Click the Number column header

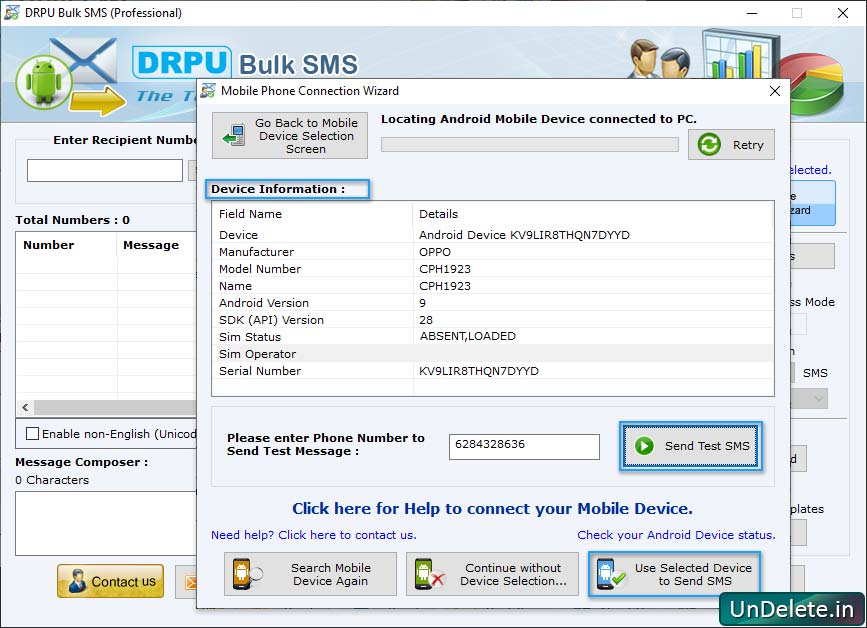66,245
